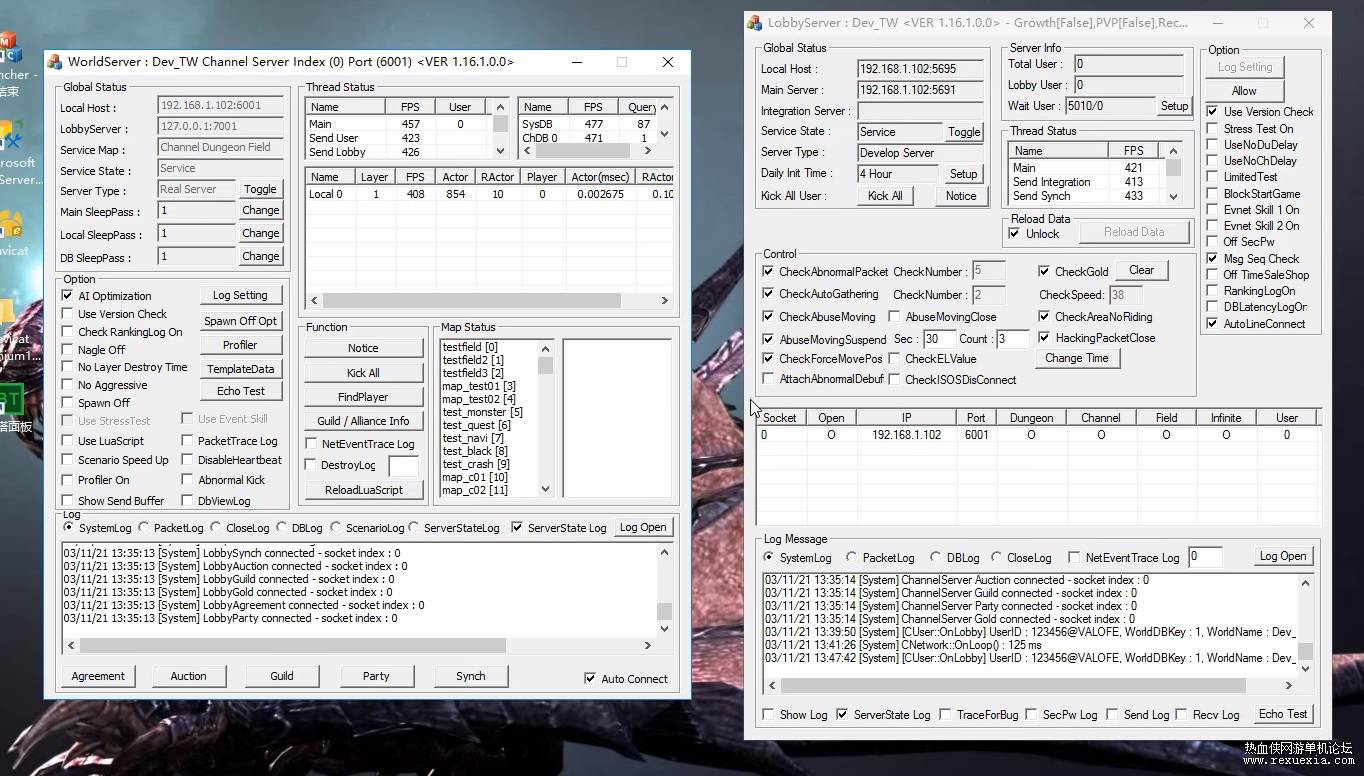Screen dimensions: 1364x776
Task: Check Use Version Check in WorldServer
Action: pyautogui.click(x=67, y=314)
